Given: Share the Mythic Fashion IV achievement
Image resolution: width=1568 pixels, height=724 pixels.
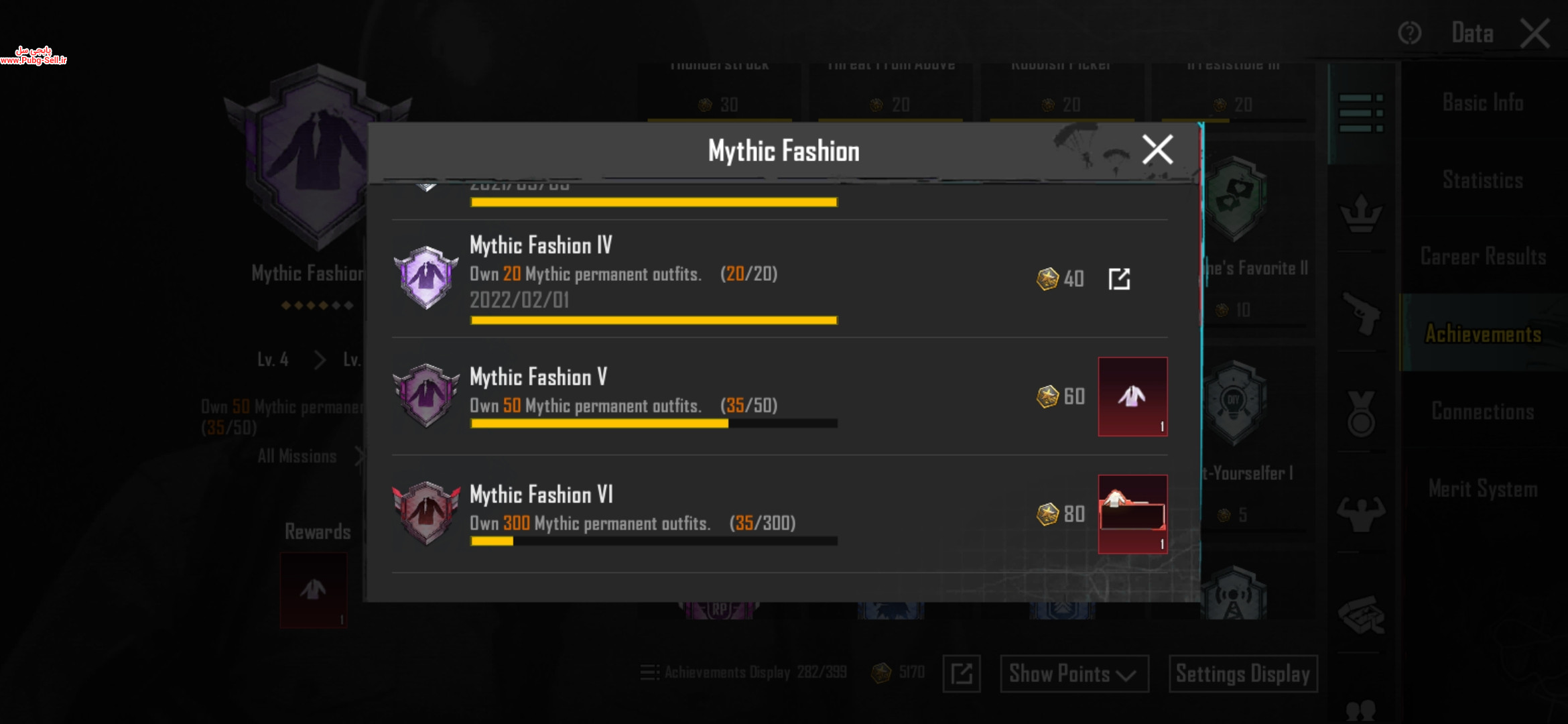Looking at the screenshot, I should click(1119, 279).
